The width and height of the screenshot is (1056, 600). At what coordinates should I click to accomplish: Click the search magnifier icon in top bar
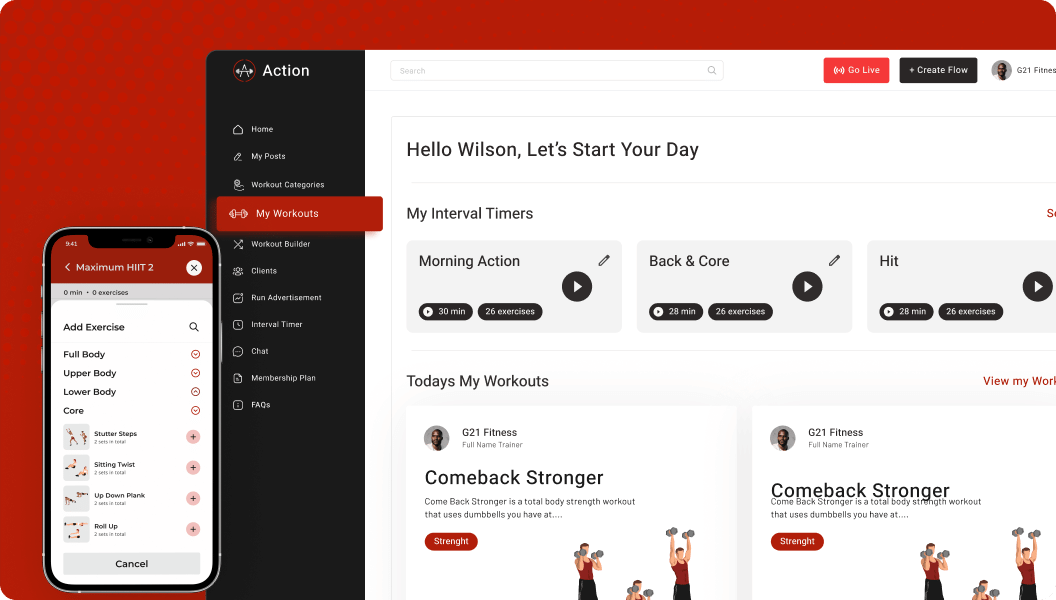[x=711, y=71]
